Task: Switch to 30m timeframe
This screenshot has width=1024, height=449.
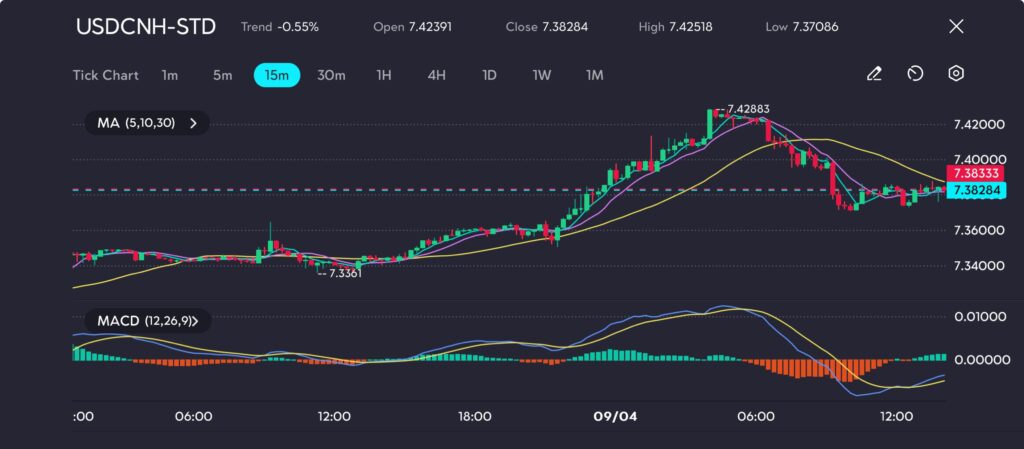Action: pos(331,75)
